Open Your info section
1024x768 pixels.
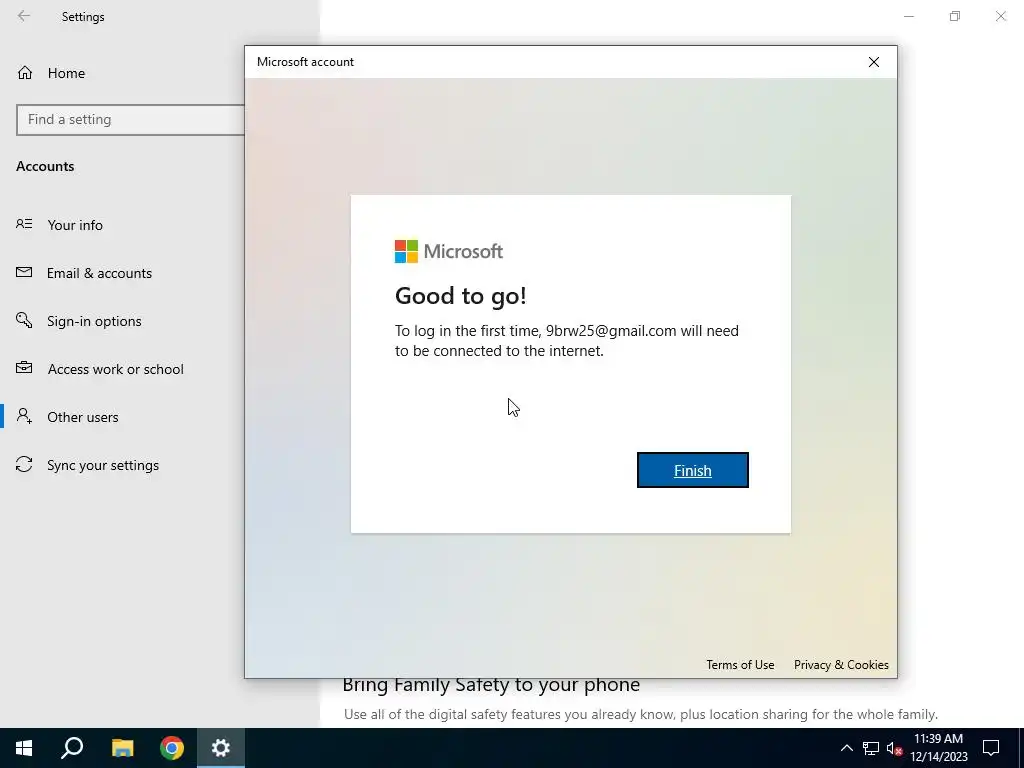pos(75,225)
